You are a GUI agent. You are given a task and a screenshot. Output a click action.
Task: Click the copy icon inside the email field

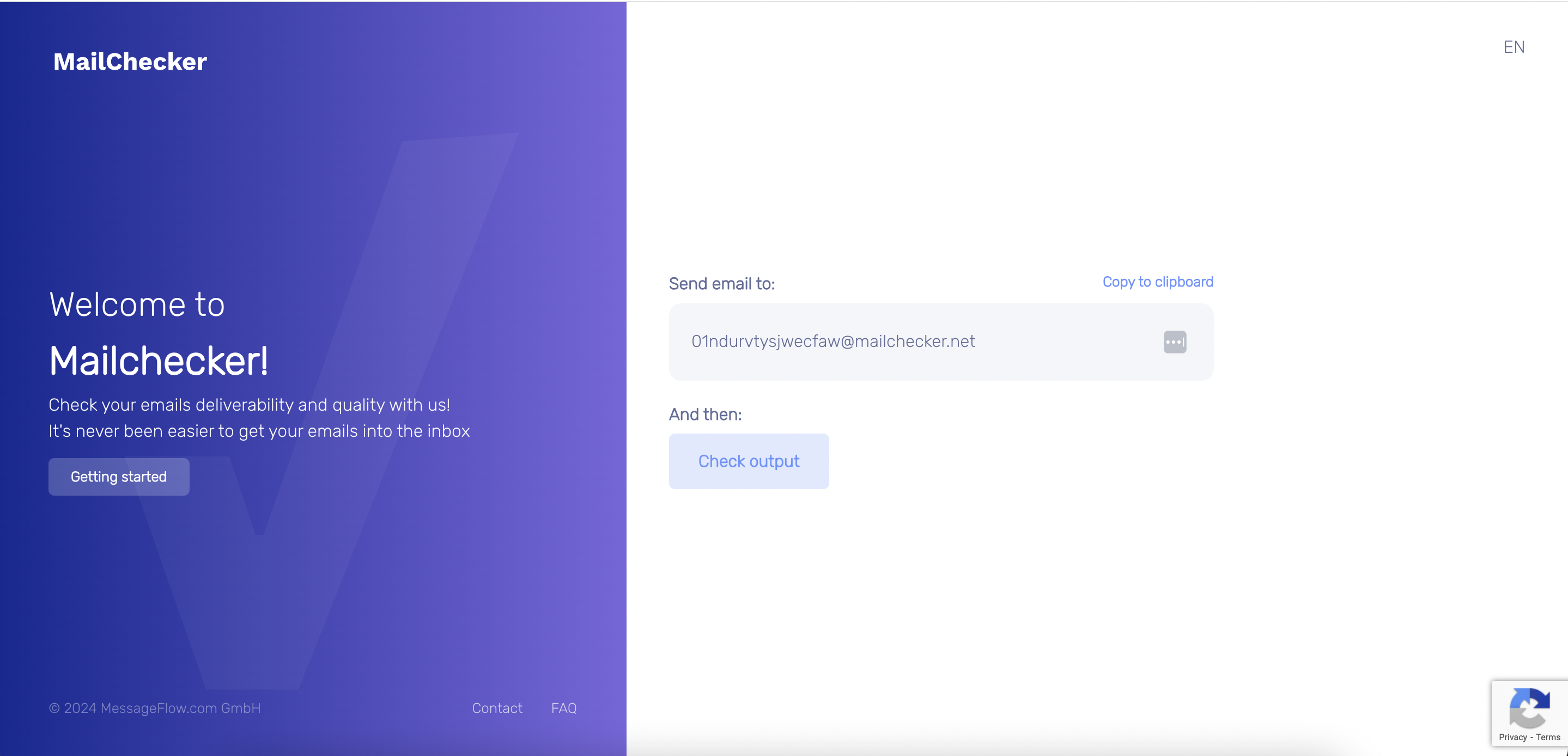(1175, 342)
